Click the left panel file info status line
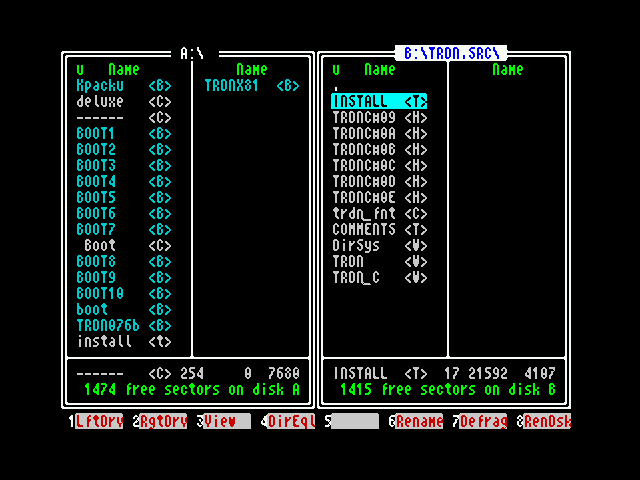Screen dimensions: 640x480 188,373
